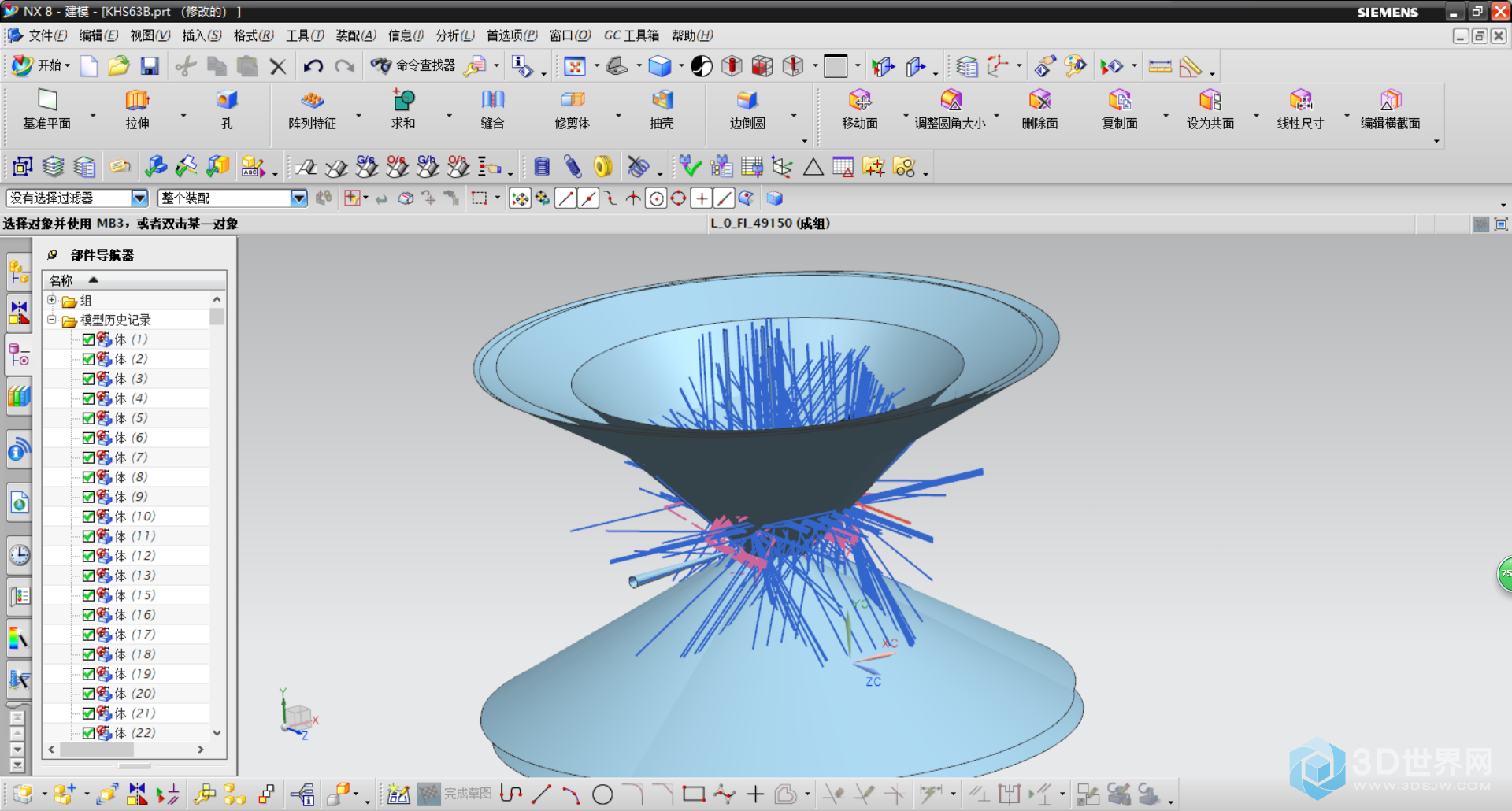Viewport: 1512px width, 811px height.
Task: Collapse the 模型历史记录 tree node
Action: pyautogui.click(x=52, y=320)
